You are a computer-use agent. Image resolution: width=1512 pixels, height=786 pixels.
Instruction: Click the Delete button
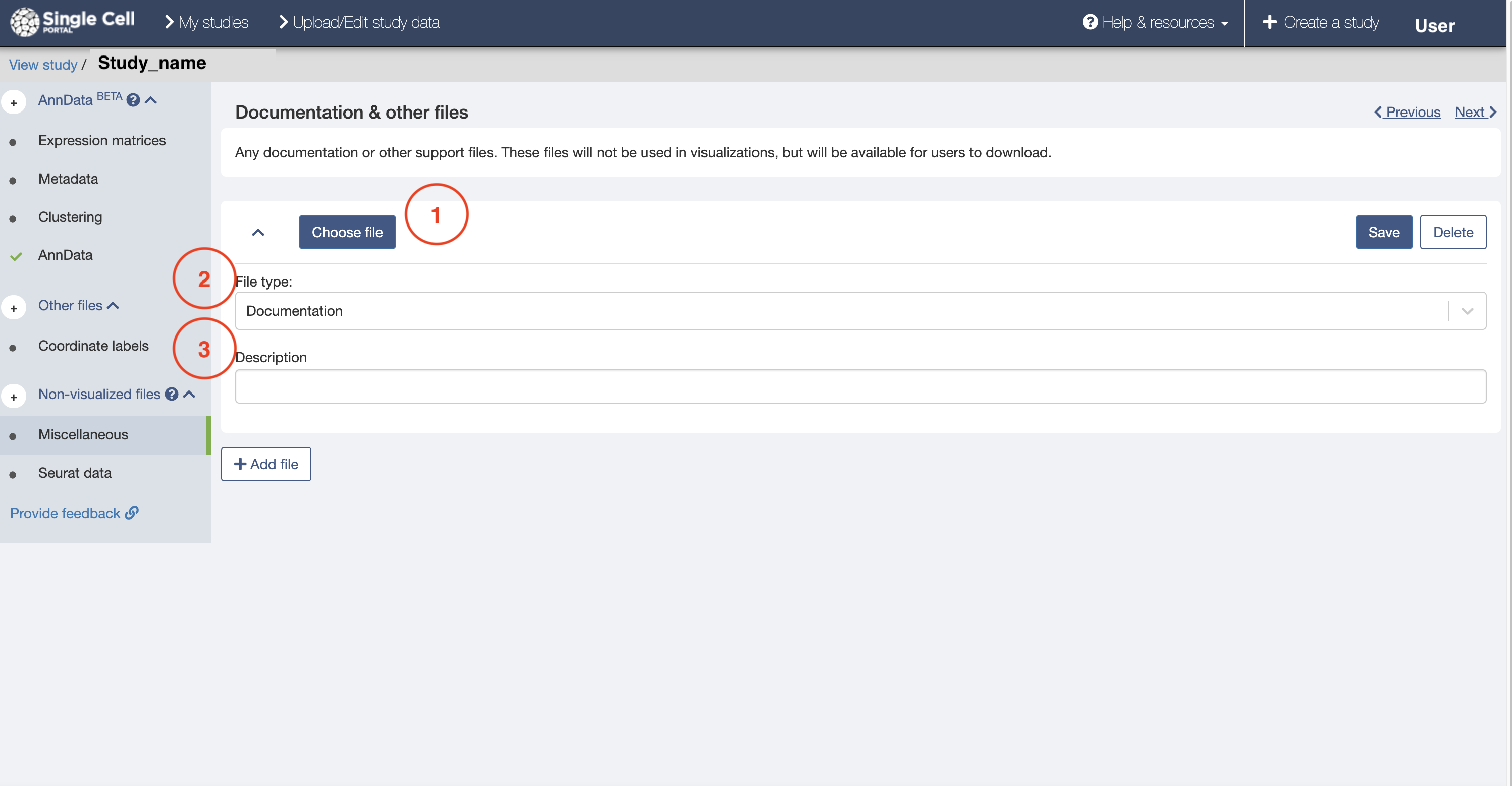click(1453, 232)
